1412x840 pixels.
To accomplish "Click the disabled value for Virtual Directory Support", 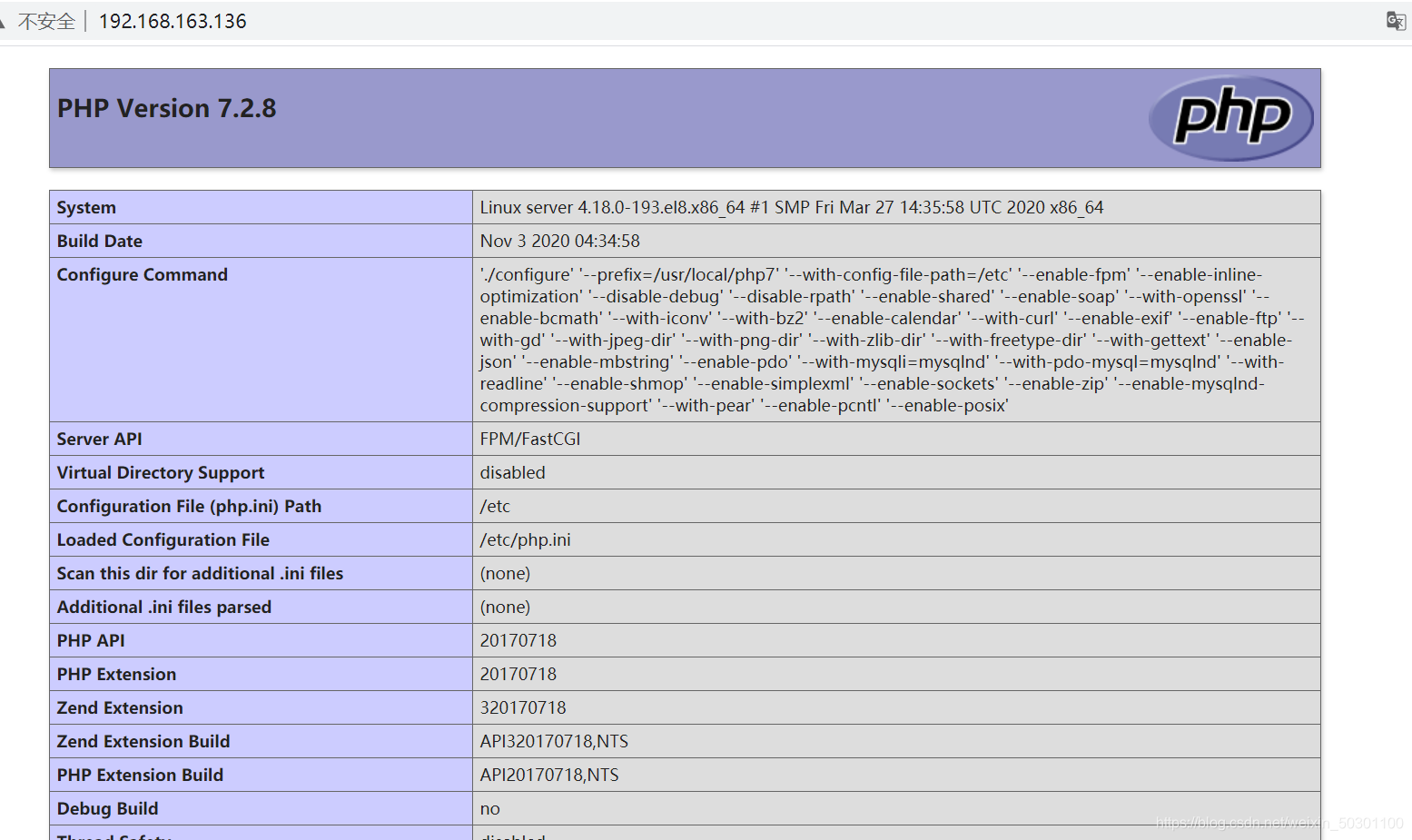I will pos(513,472).
